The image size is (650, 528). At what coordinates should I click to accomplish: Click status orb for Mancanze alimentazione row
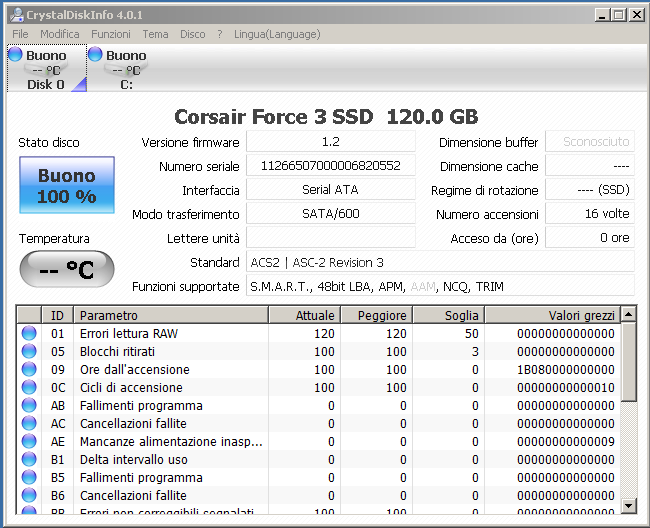(29, 441)
